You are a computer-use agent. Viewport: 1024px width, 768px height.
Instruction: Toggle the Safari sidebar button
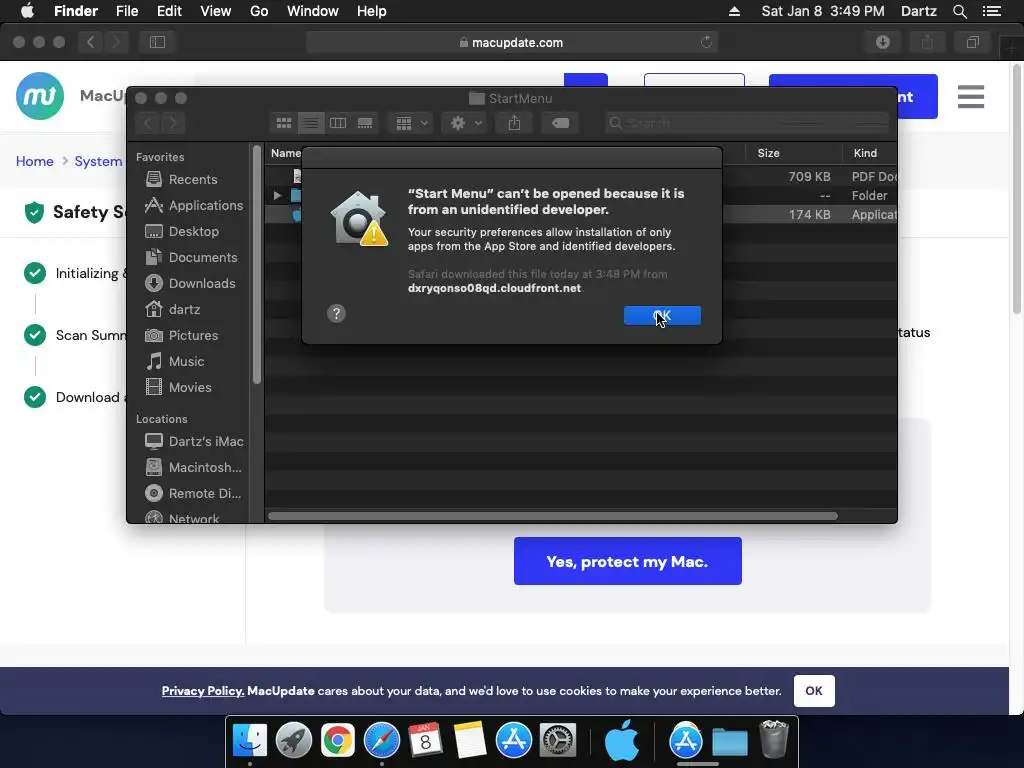coord(157,42)
